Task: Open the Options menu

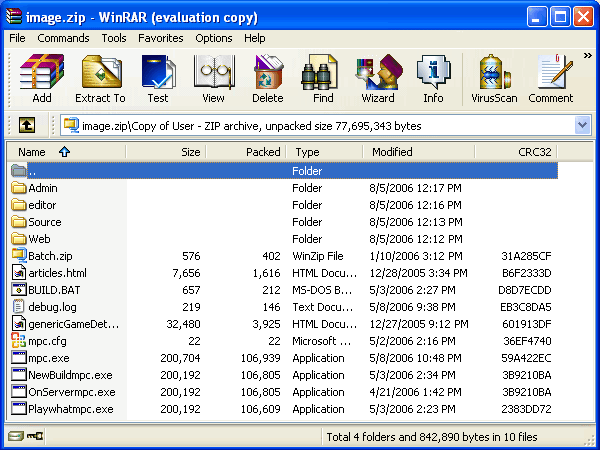Action: pos(214,38)
